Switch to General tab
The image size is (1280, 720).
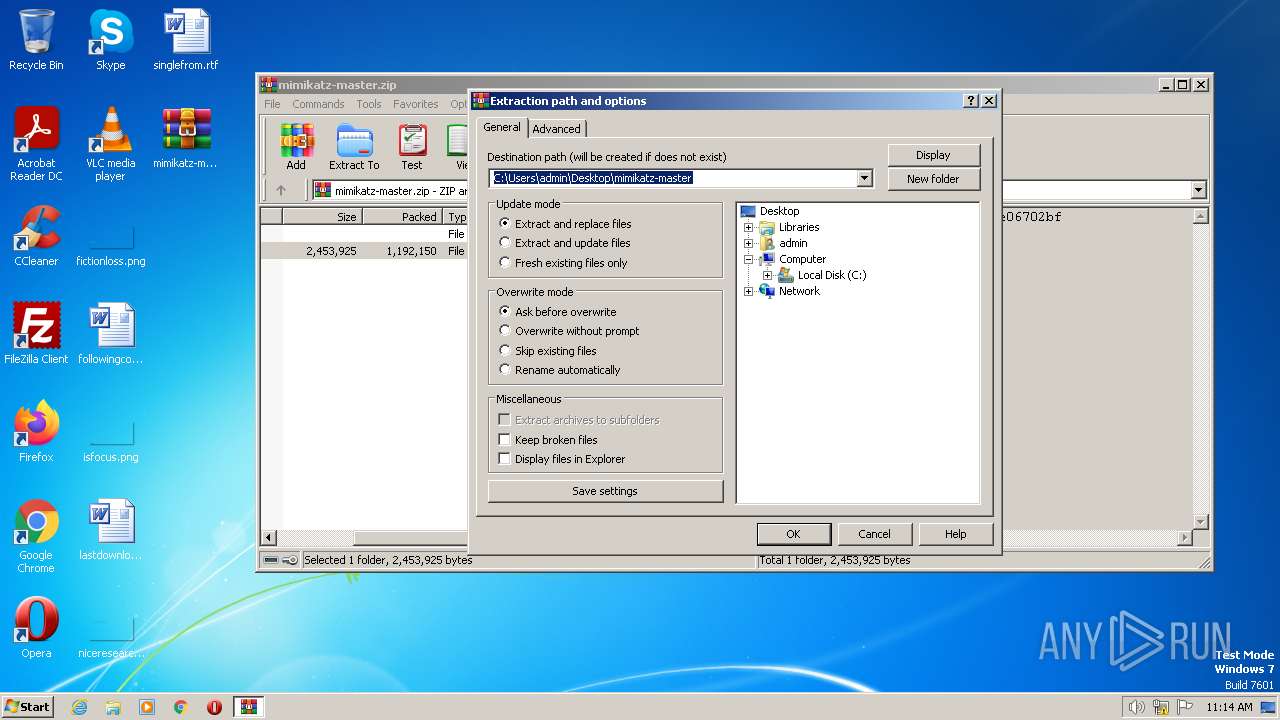tap(502, 127)
